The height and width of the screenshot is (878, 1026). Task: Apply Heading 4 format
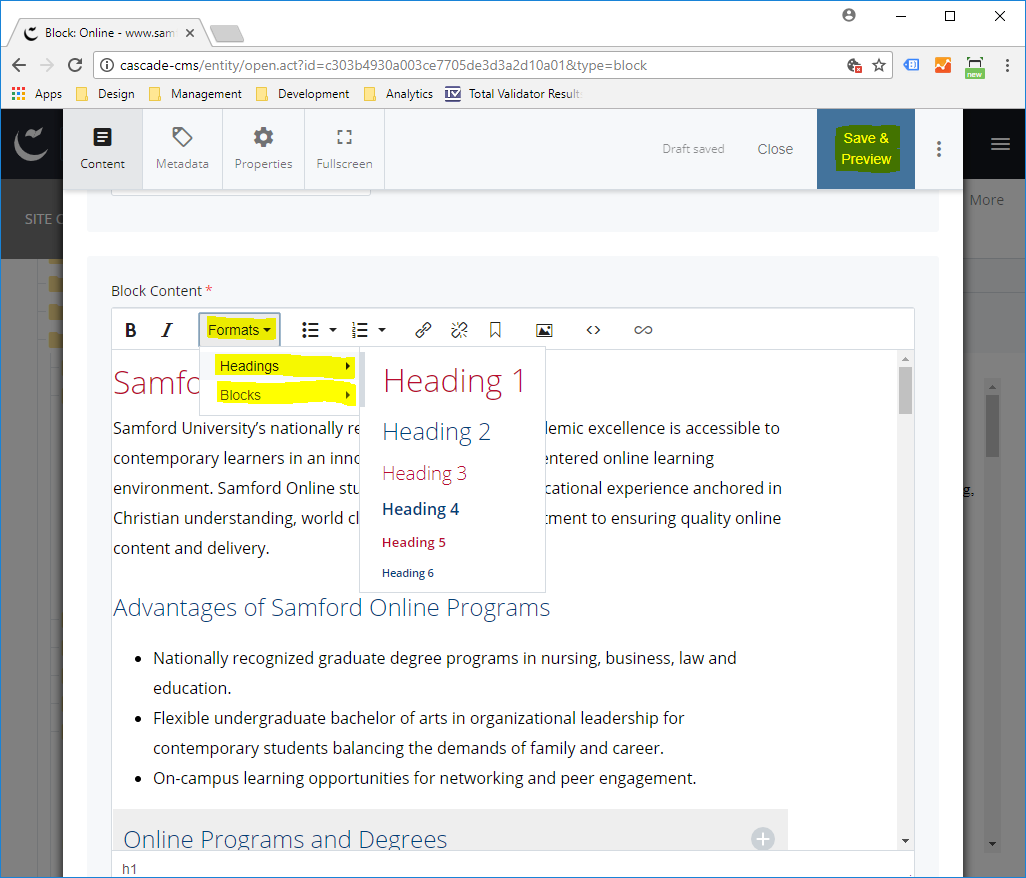pyautogui.click(x=420, y=509)
